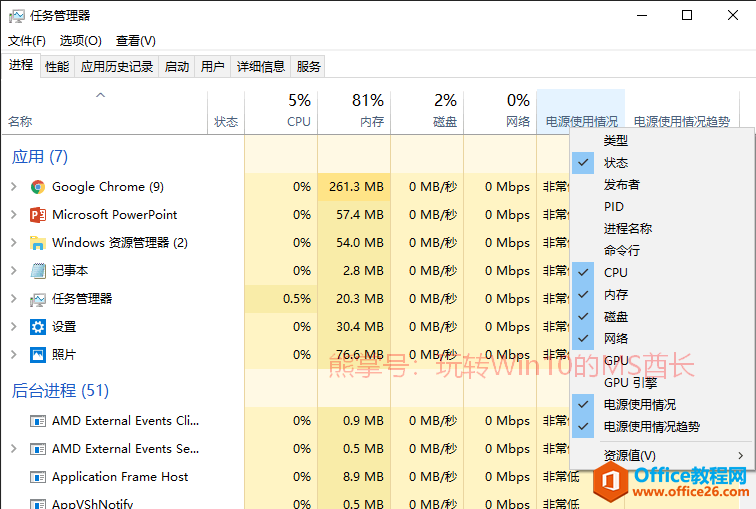Expand the Google Chrome process group

13,187
